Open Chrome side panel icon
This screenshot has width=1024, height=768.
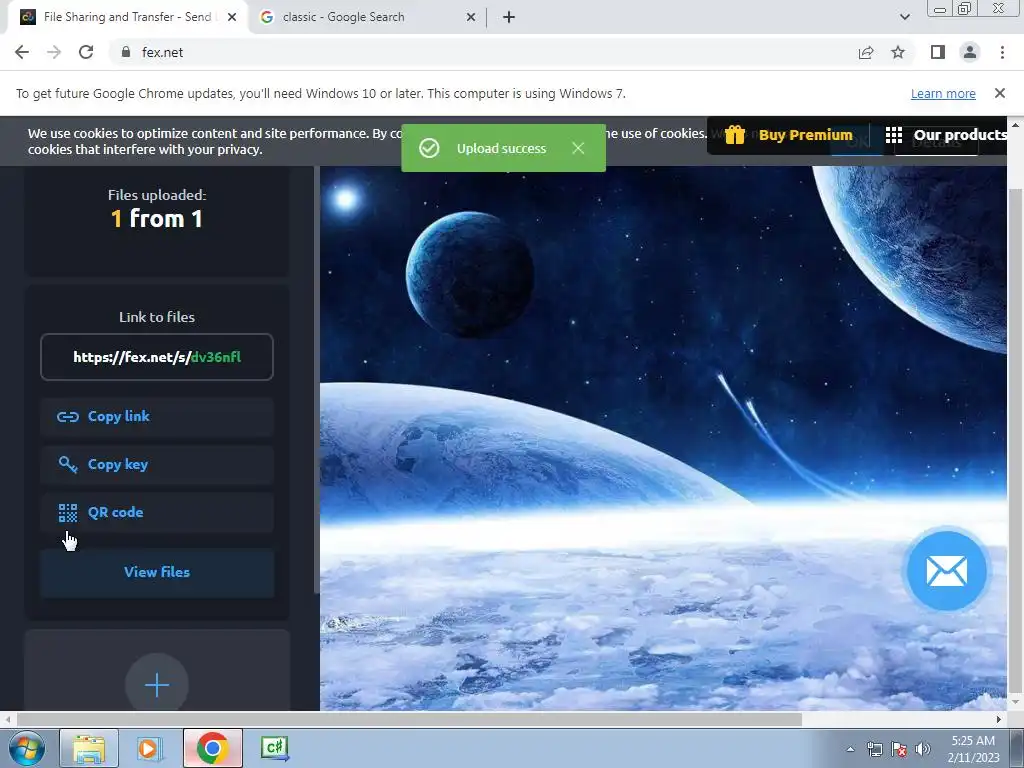[938, 52]
